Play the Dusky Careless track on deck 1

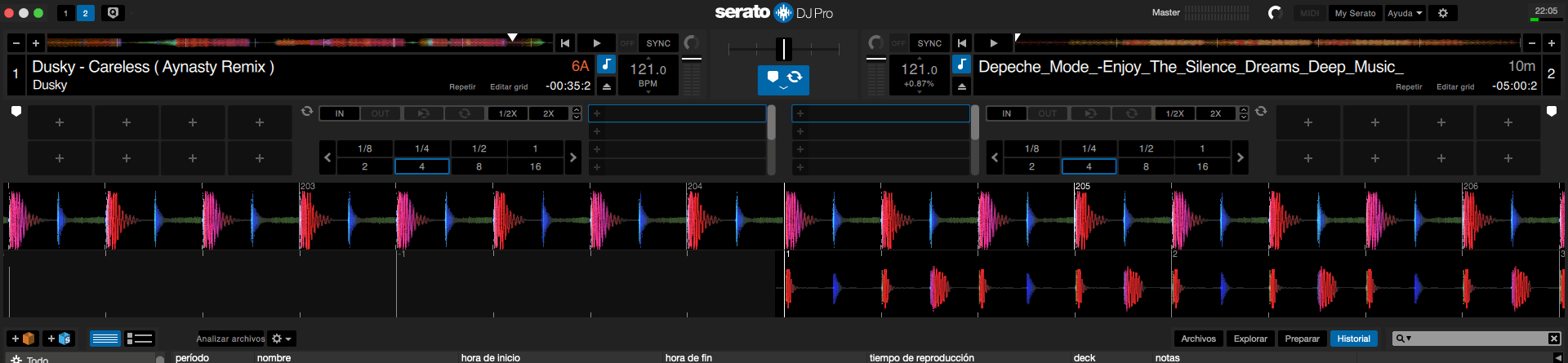click(597, 43)
